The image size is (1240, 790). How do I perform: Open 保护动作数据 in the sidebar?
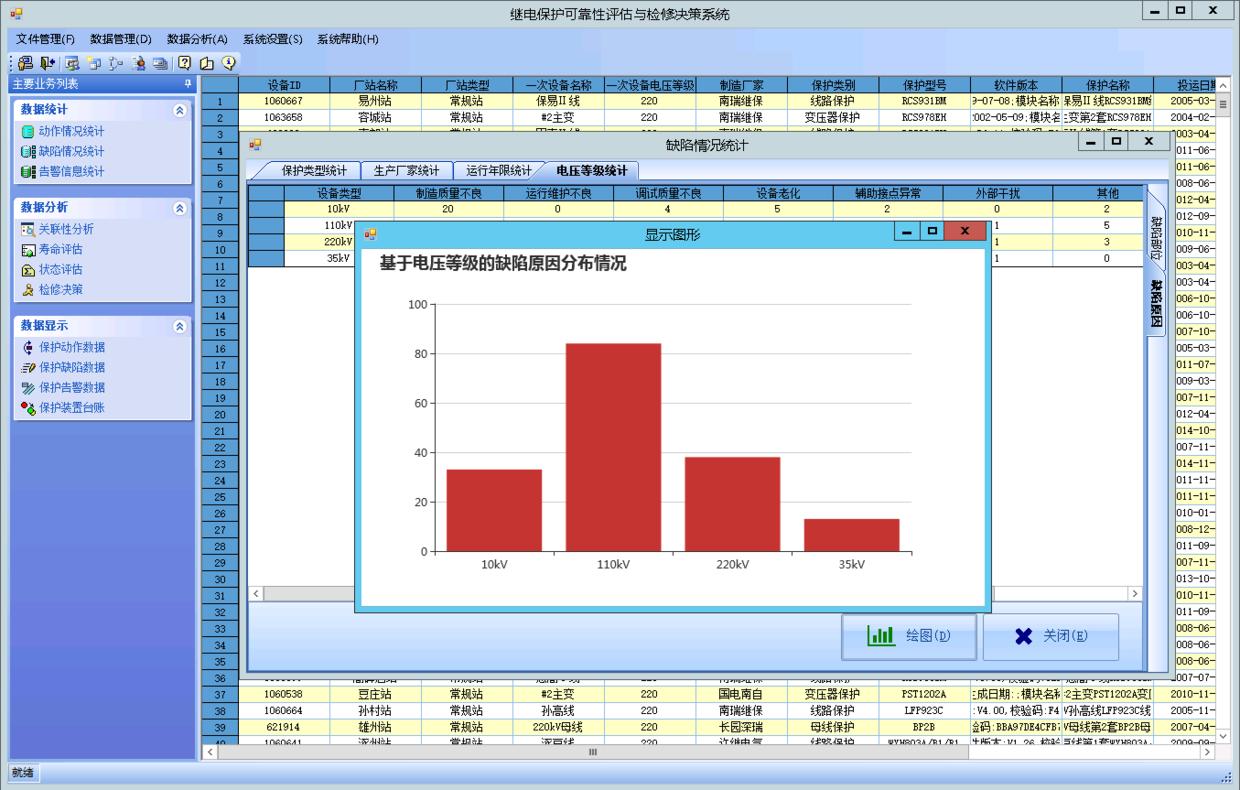(x=70, y=347)
